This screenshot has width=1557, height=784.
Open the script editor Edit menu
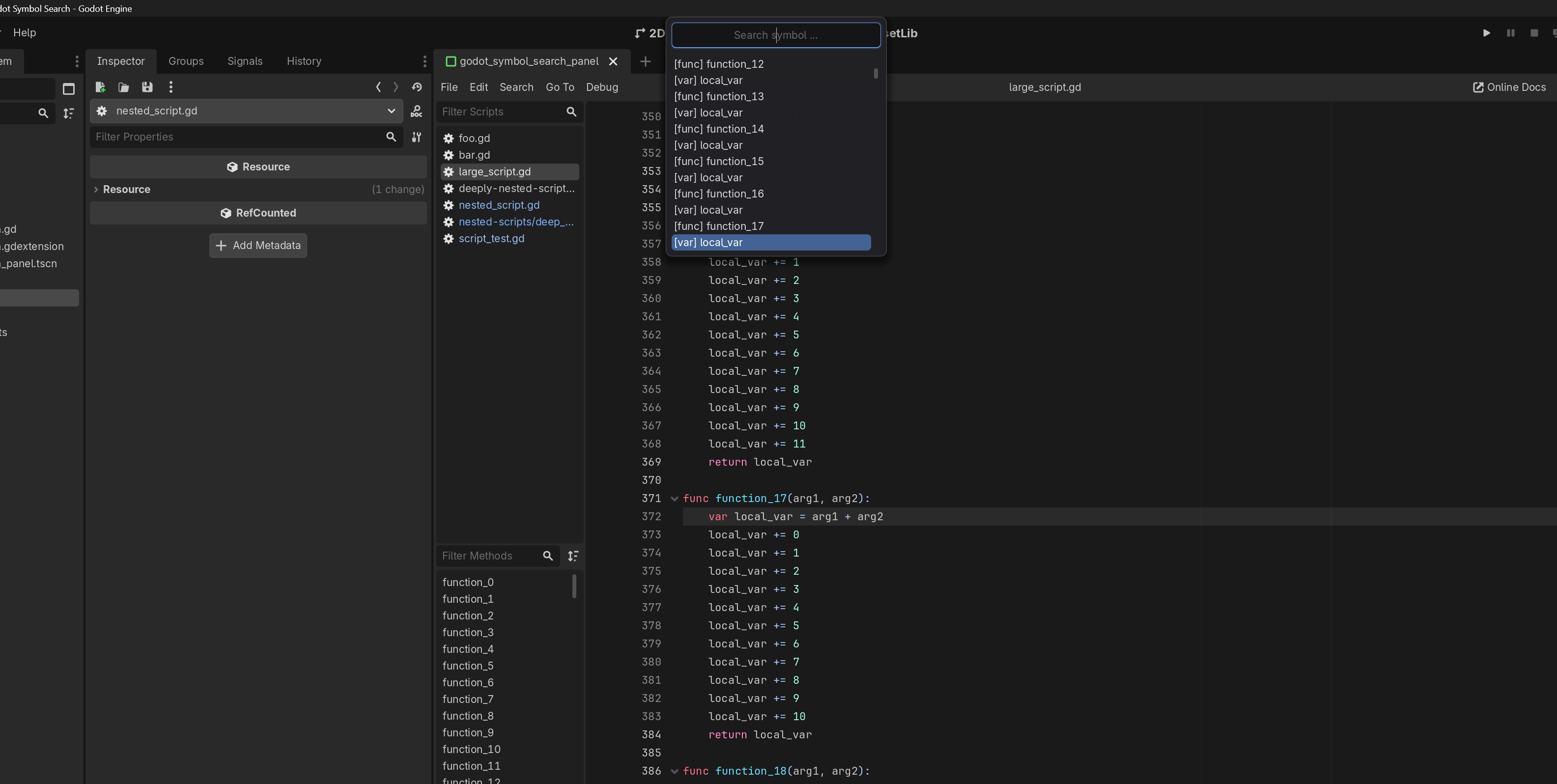(x=479, y=87)
